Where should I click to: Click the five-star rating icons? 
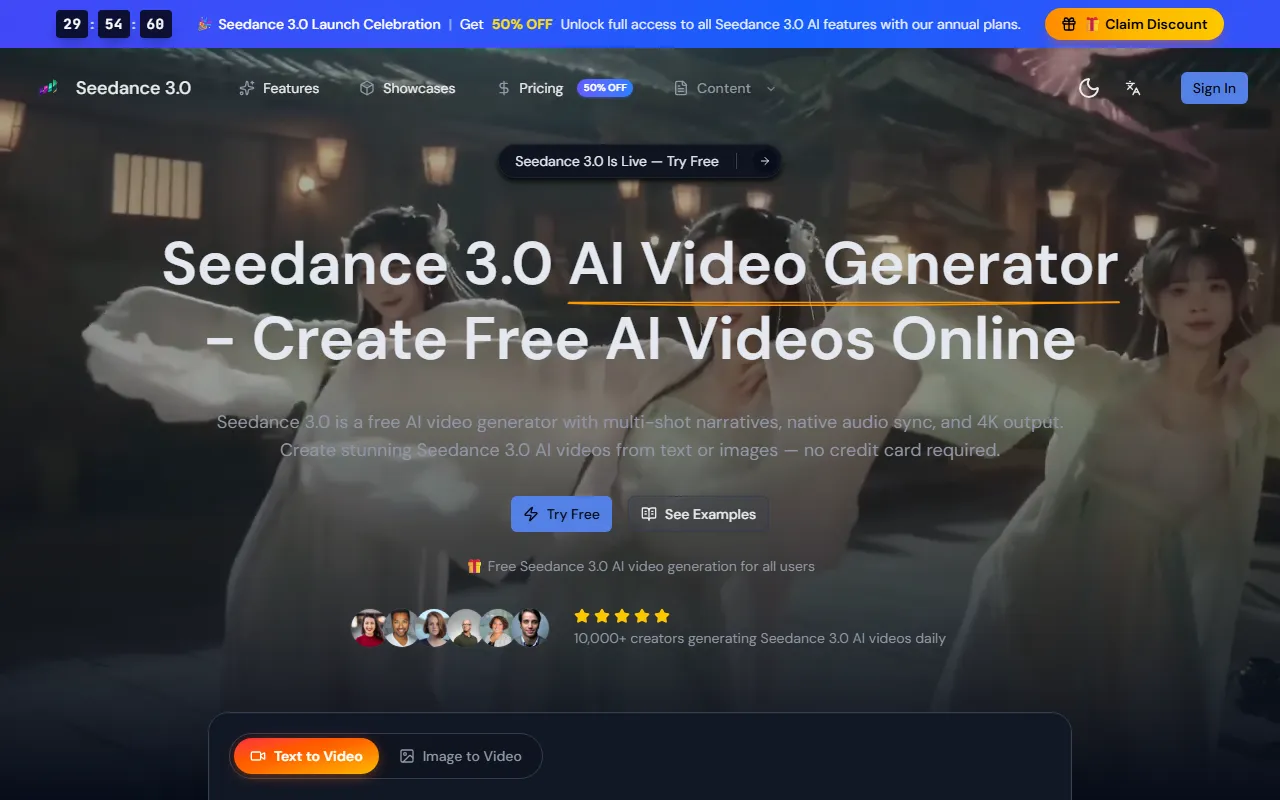(x=621, y=616)
